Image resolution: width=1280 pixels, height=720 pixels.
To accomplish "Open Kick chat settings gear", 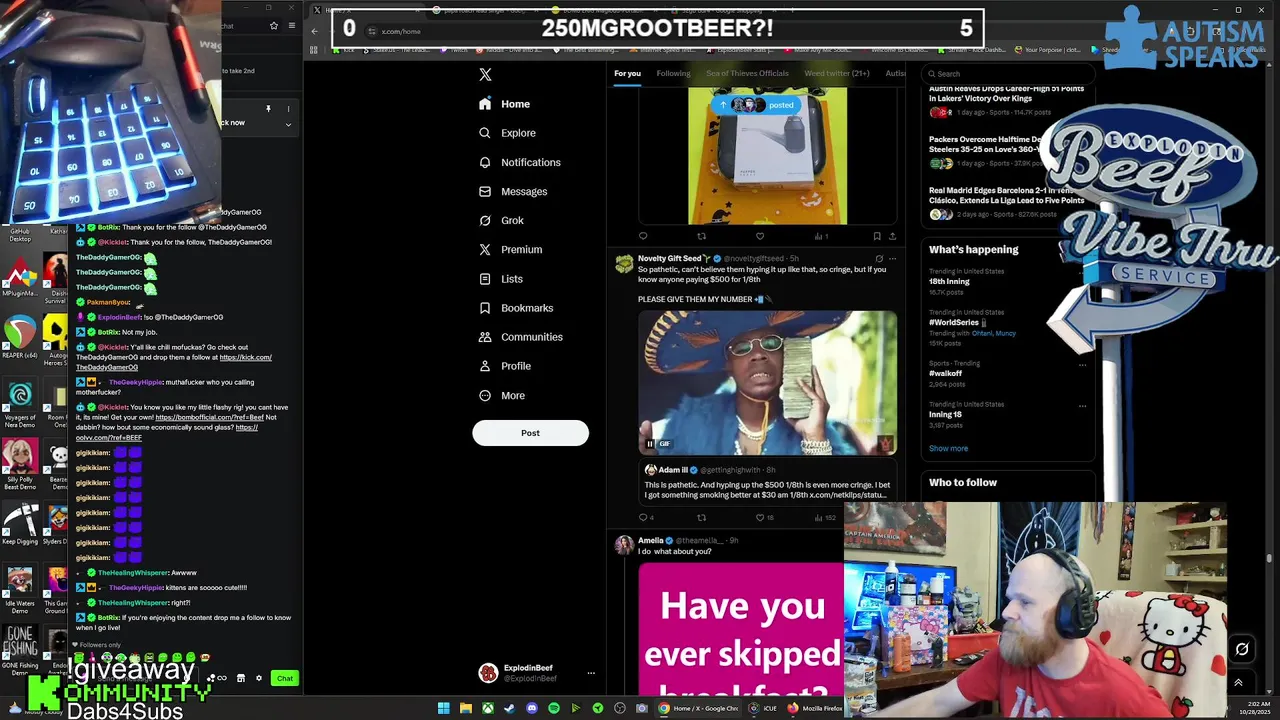I will (x=258, y=678).
